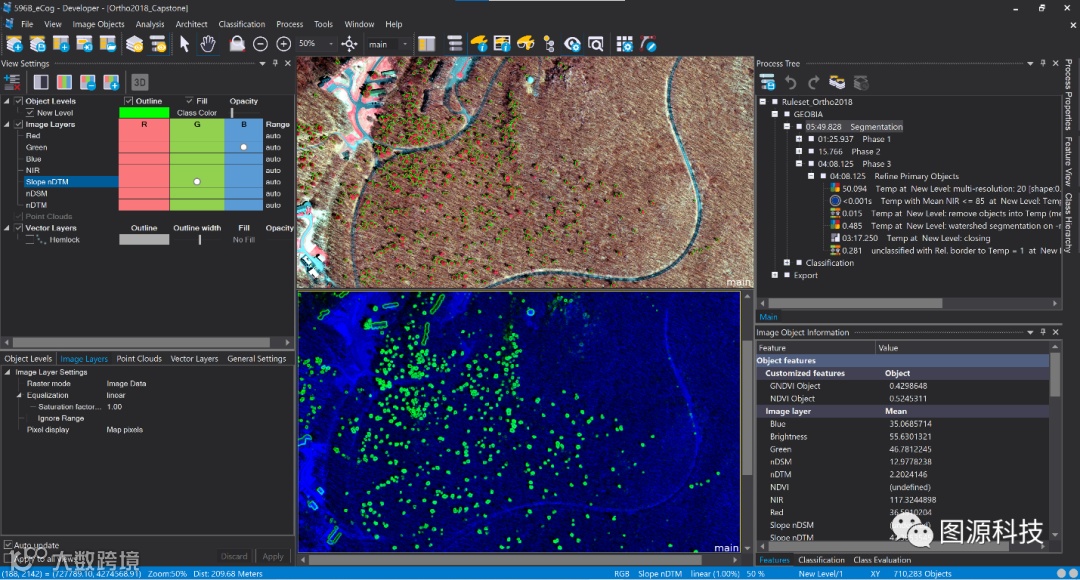Activate the hand pan tool
This screenshot has height=580, width=1080.
pos(208,44)
